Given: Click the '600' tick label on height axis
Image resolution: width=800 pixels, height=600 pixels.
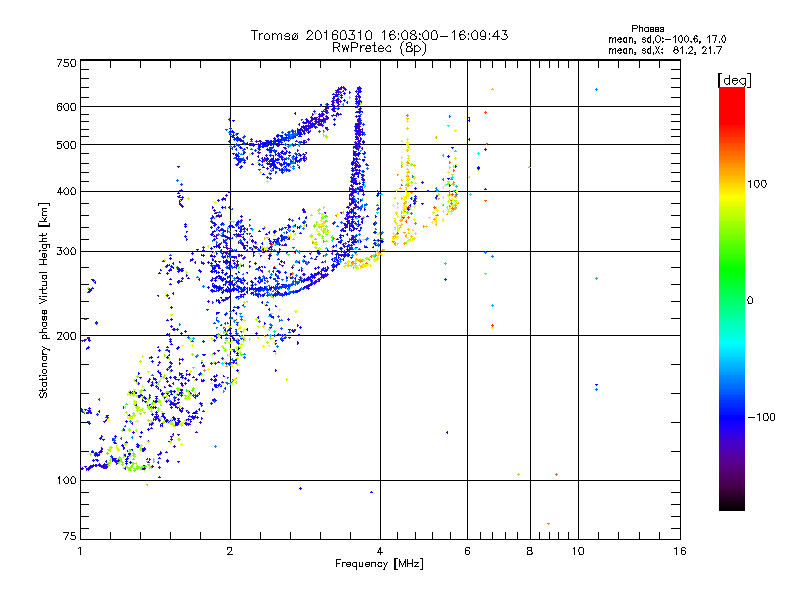Looking at the screenshot, I should coord(66,107).
